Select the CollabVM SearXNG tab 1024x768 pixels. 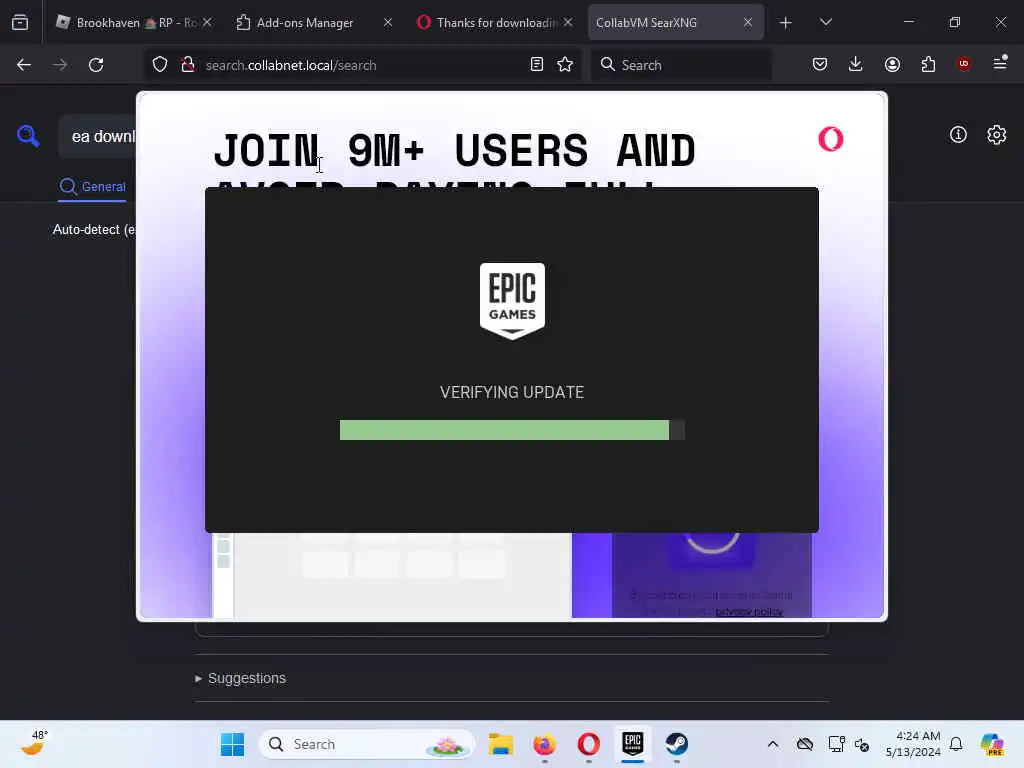point(675,23)
